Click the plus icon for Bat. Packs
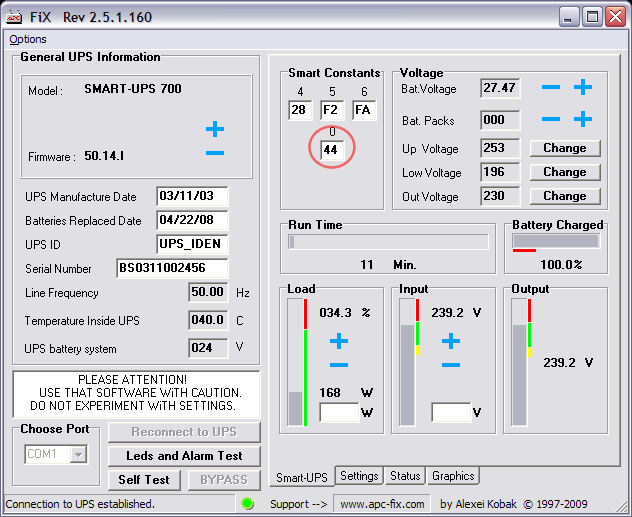 [x=583, y=119]
